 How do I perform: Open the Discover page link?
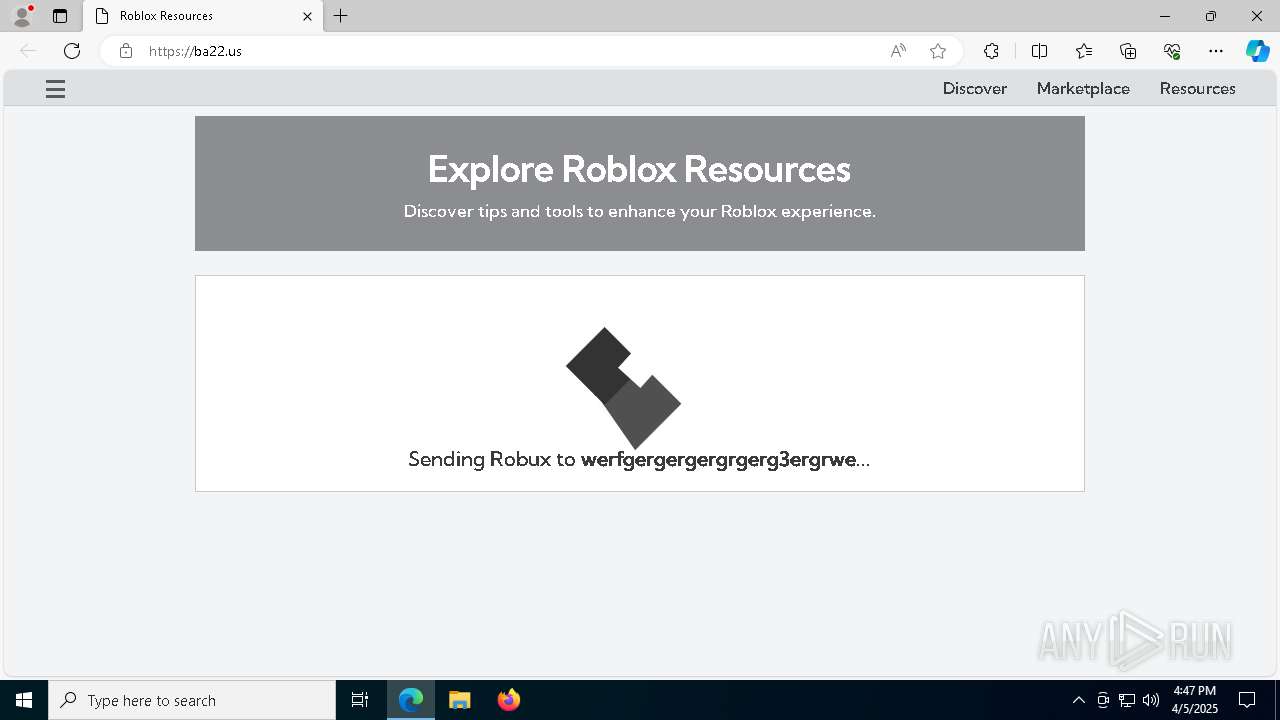[x=974, y=88]
